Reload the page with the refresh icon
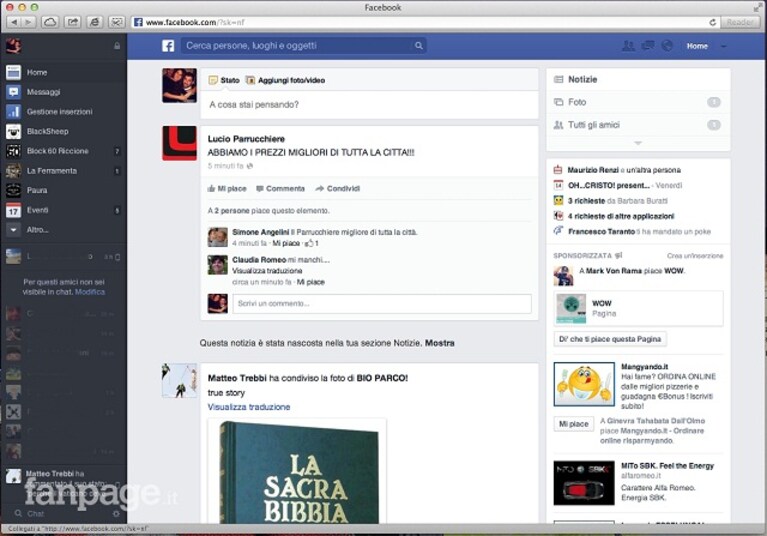 tap(712, 22)
